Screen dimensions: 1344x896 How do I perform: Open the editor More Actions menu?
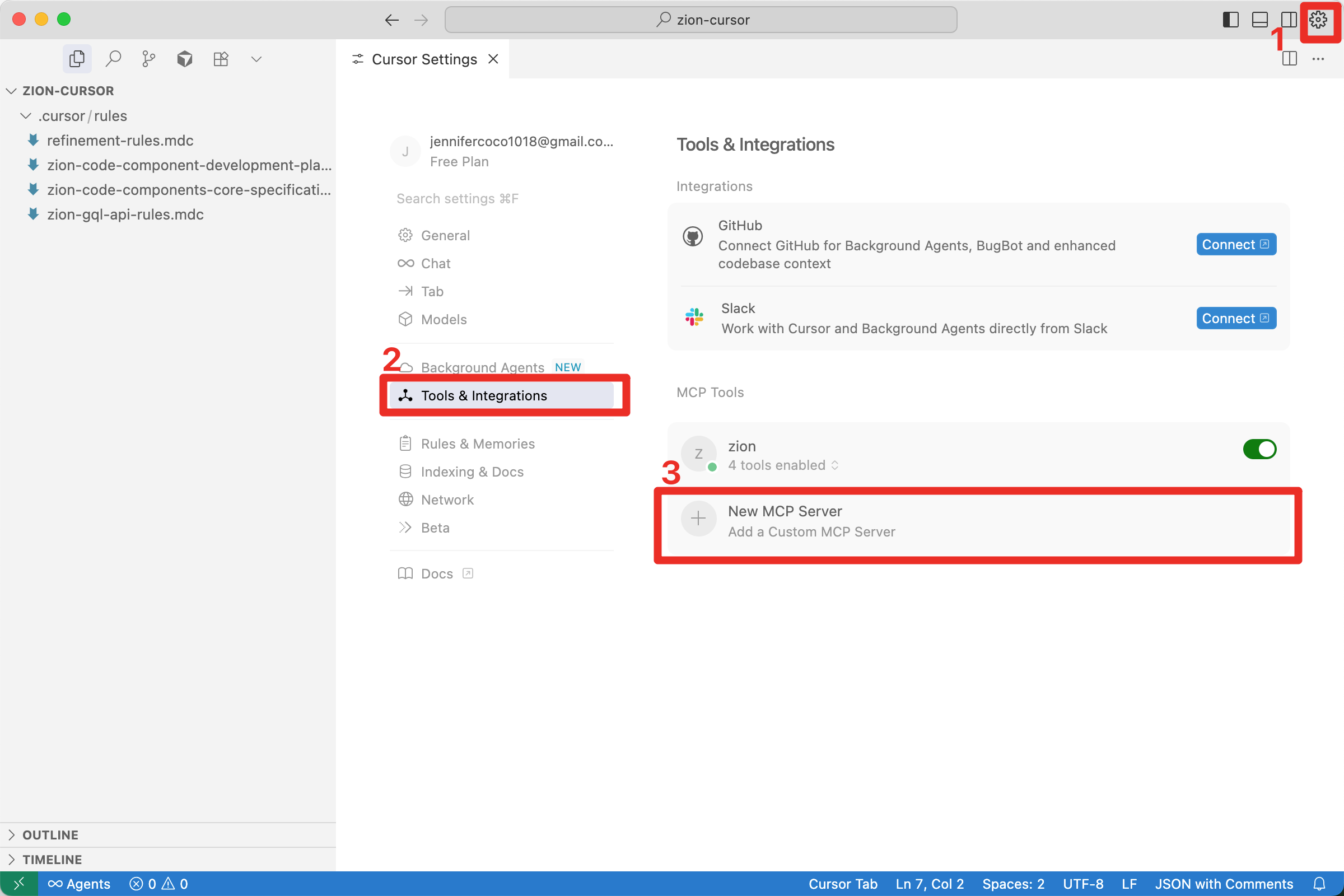(x=1318, y=59)
